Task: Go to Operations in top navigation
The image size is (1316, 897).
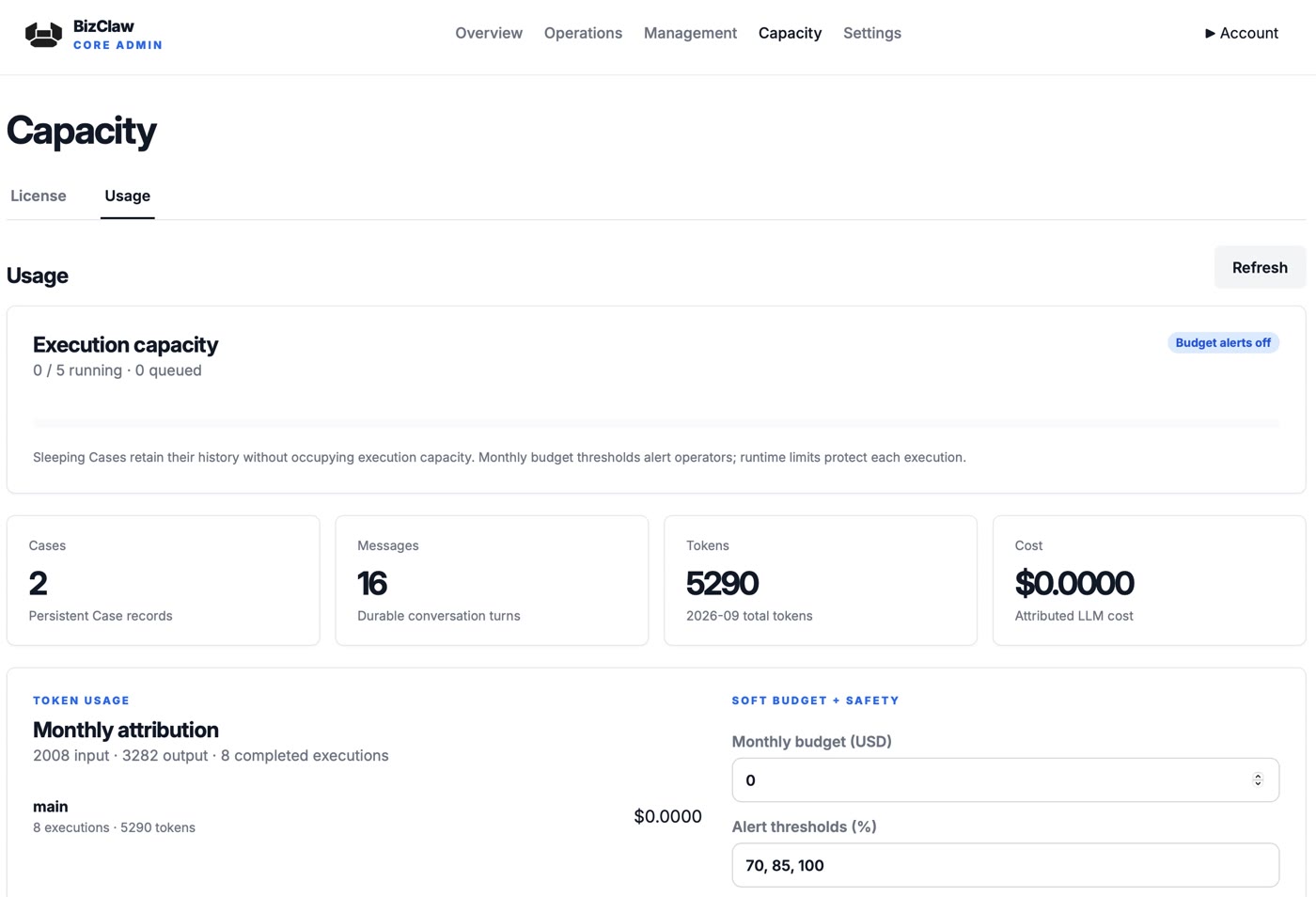Action: (x=583, y=33)
